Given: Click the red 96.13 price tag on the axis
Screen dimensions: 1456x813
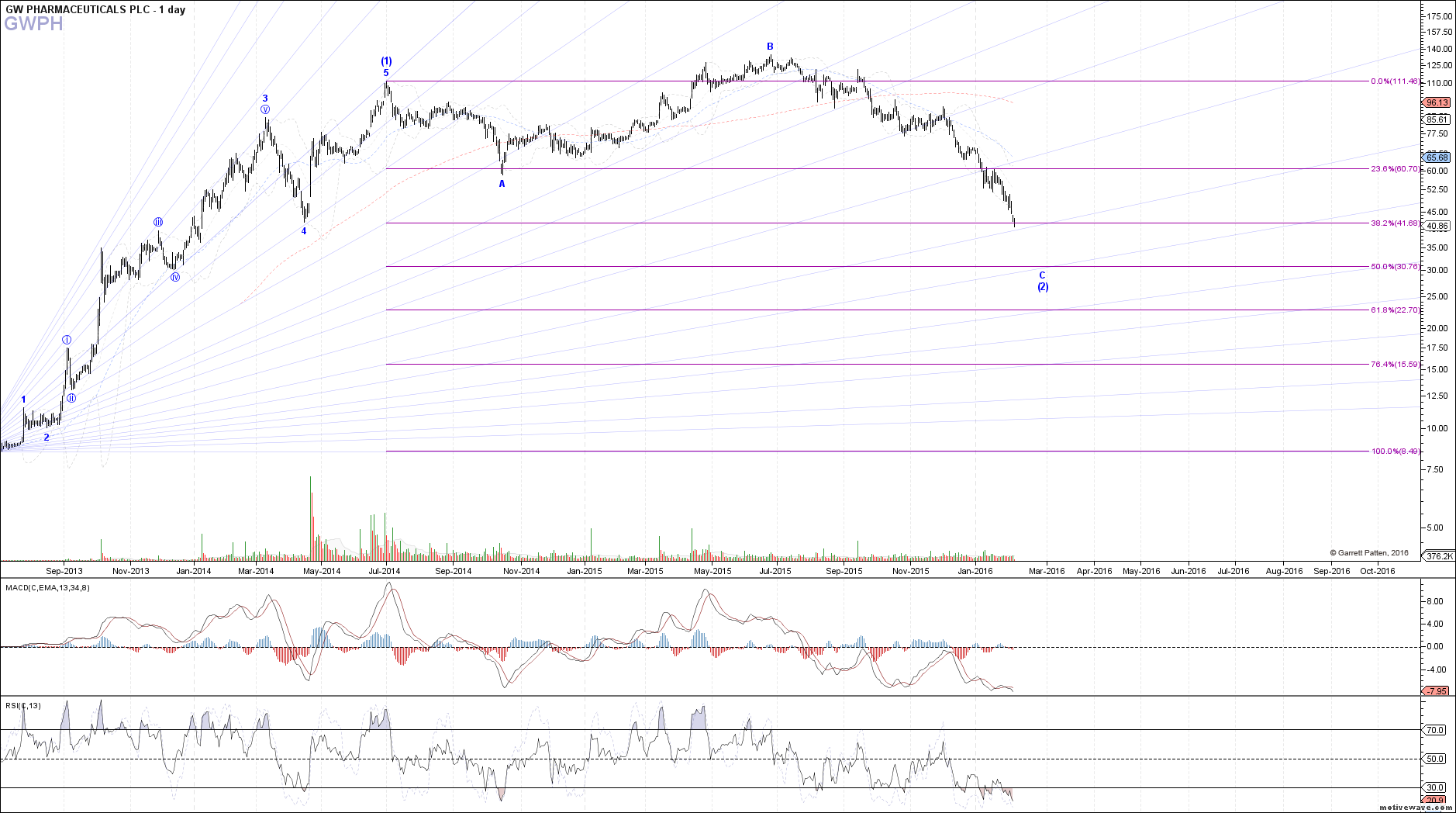Looking at the screenshot, I should (x=1437, y=102).
